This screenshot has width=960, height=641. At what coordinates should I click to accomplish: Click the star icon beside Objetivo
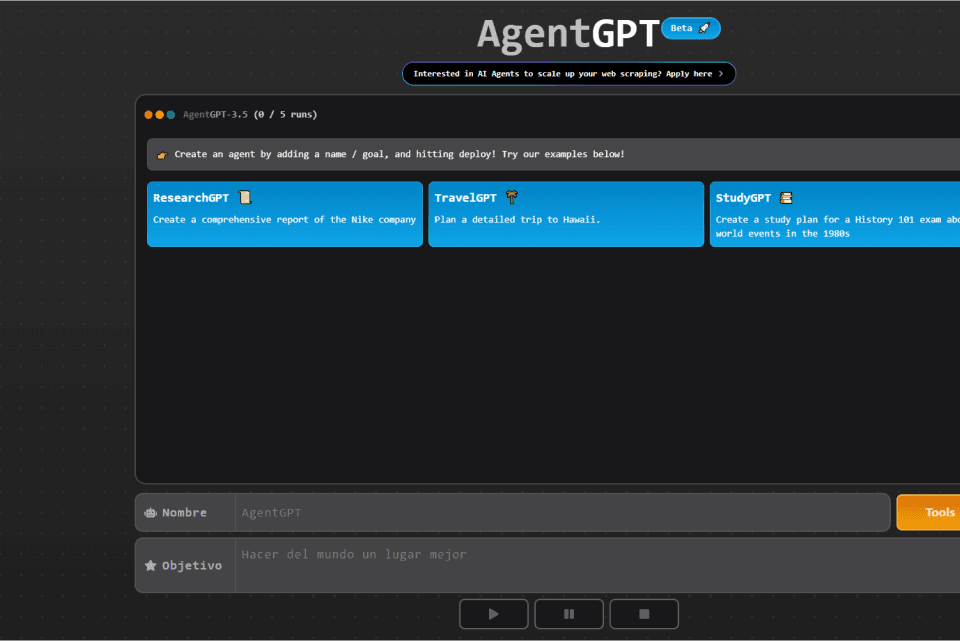[x=151, y=565]
